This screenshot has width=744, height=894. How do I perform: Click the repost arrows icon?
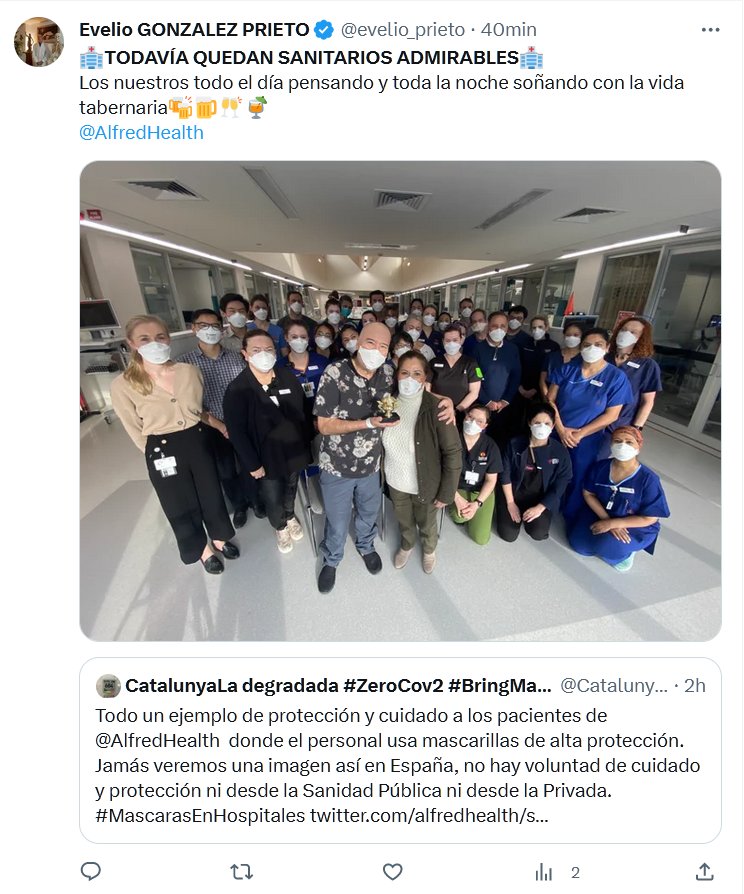(x=241, y=871)
